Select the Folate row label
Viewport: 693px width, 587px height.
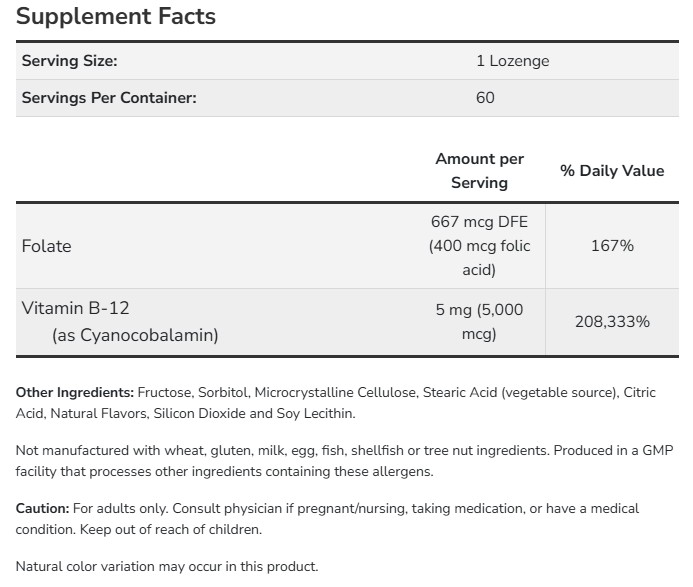(46, 246)
